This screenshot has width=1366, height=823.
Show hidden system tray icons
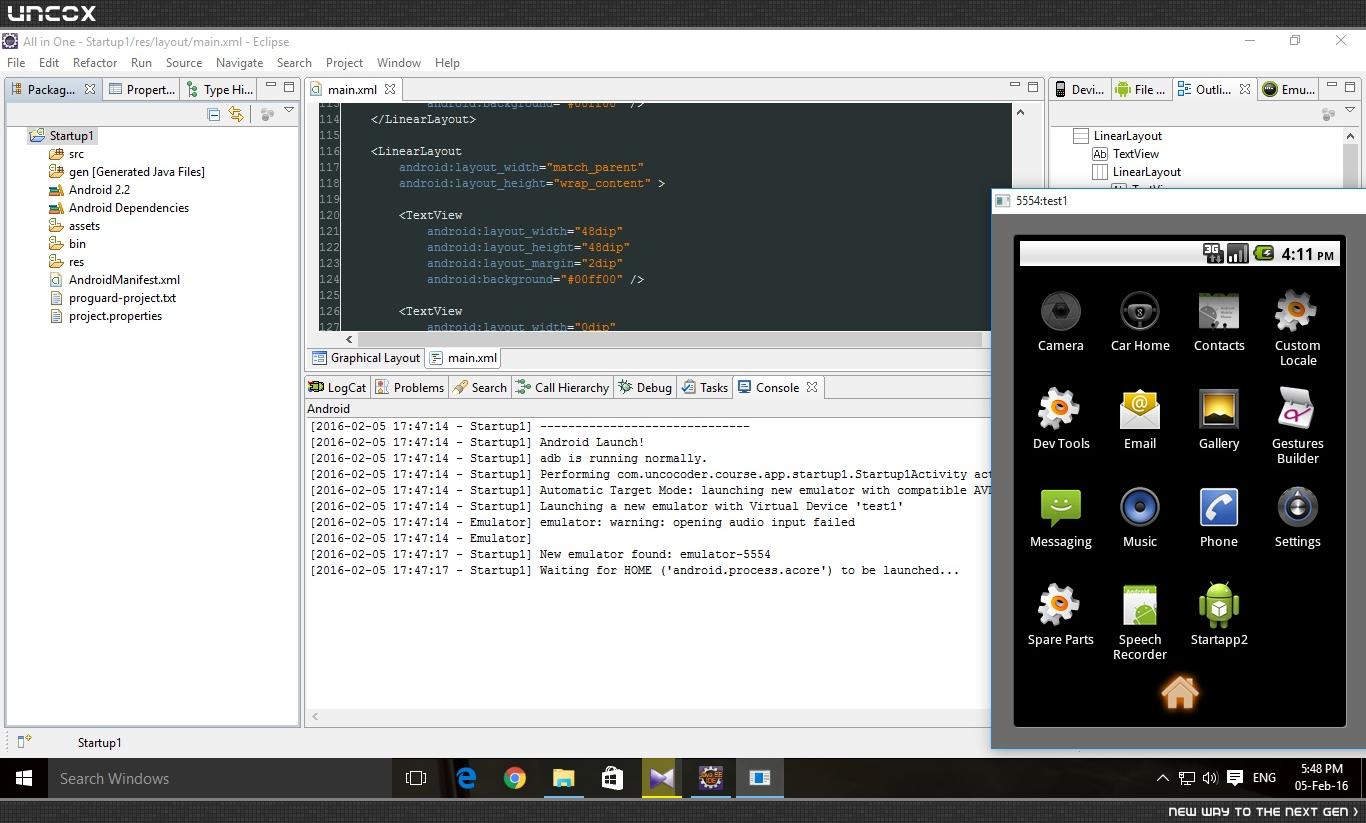(1162, 778)
